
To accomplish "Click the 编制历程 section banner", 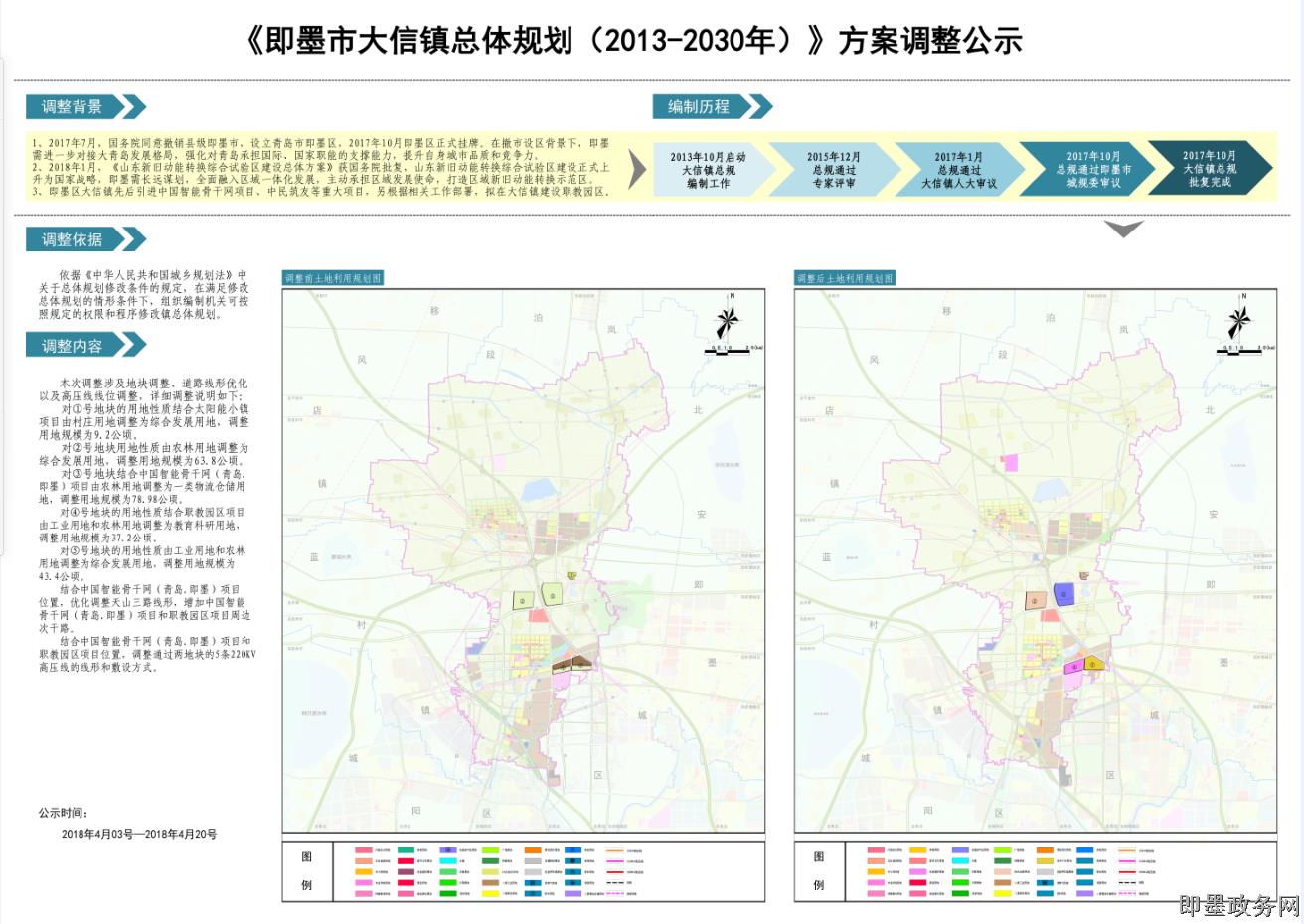I will pos(712,106).
